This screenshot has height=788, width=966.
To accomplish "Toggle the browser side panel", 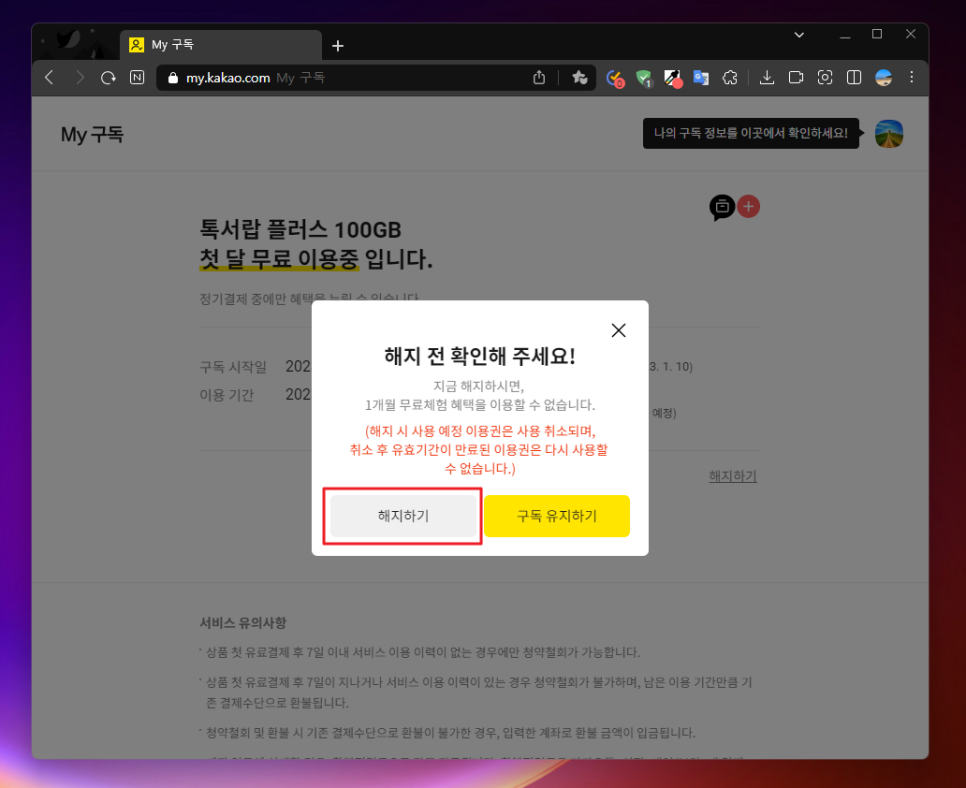I will 854,78.
